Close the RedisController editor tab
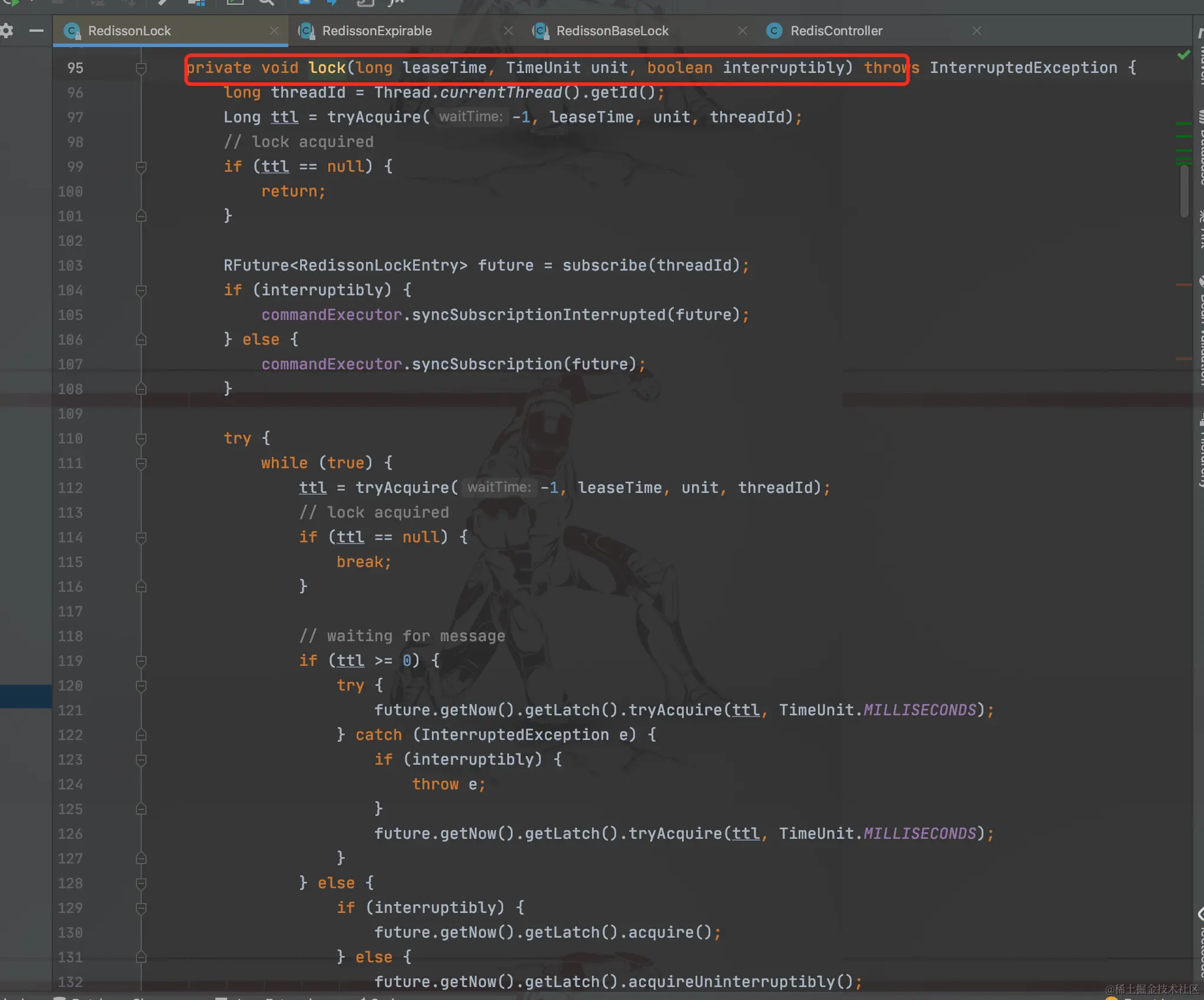The width and height of the screenshot is (1204, 1000). pyautogui.click(x=977, y=31)
